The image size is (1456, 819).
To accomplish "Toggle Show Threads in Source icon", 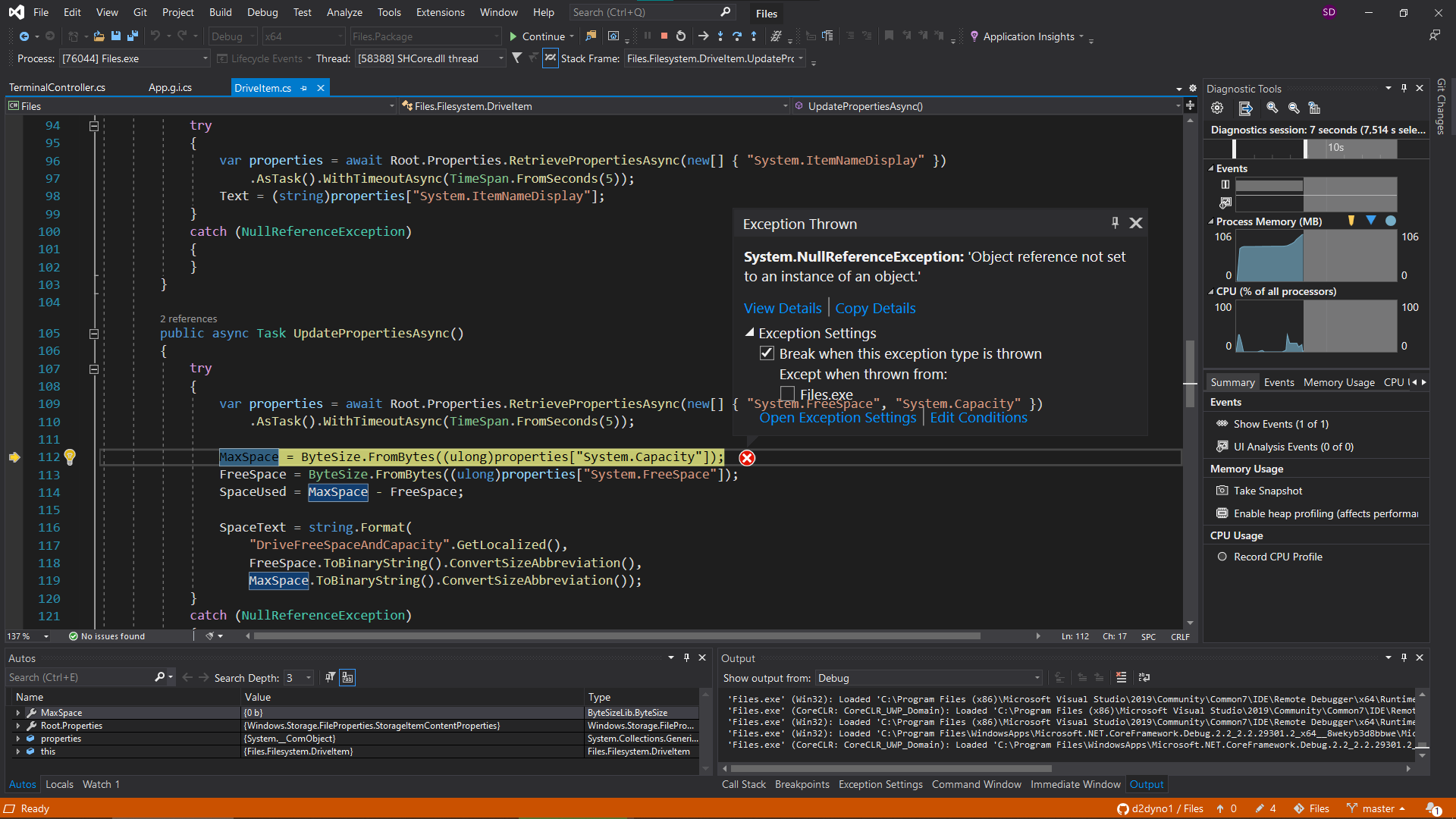I will point(551,58).
